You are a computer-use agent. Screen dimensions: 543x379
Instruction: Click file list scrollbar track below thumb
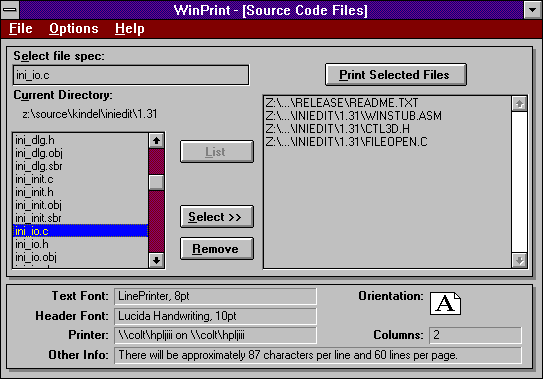[x=156, y=221]
